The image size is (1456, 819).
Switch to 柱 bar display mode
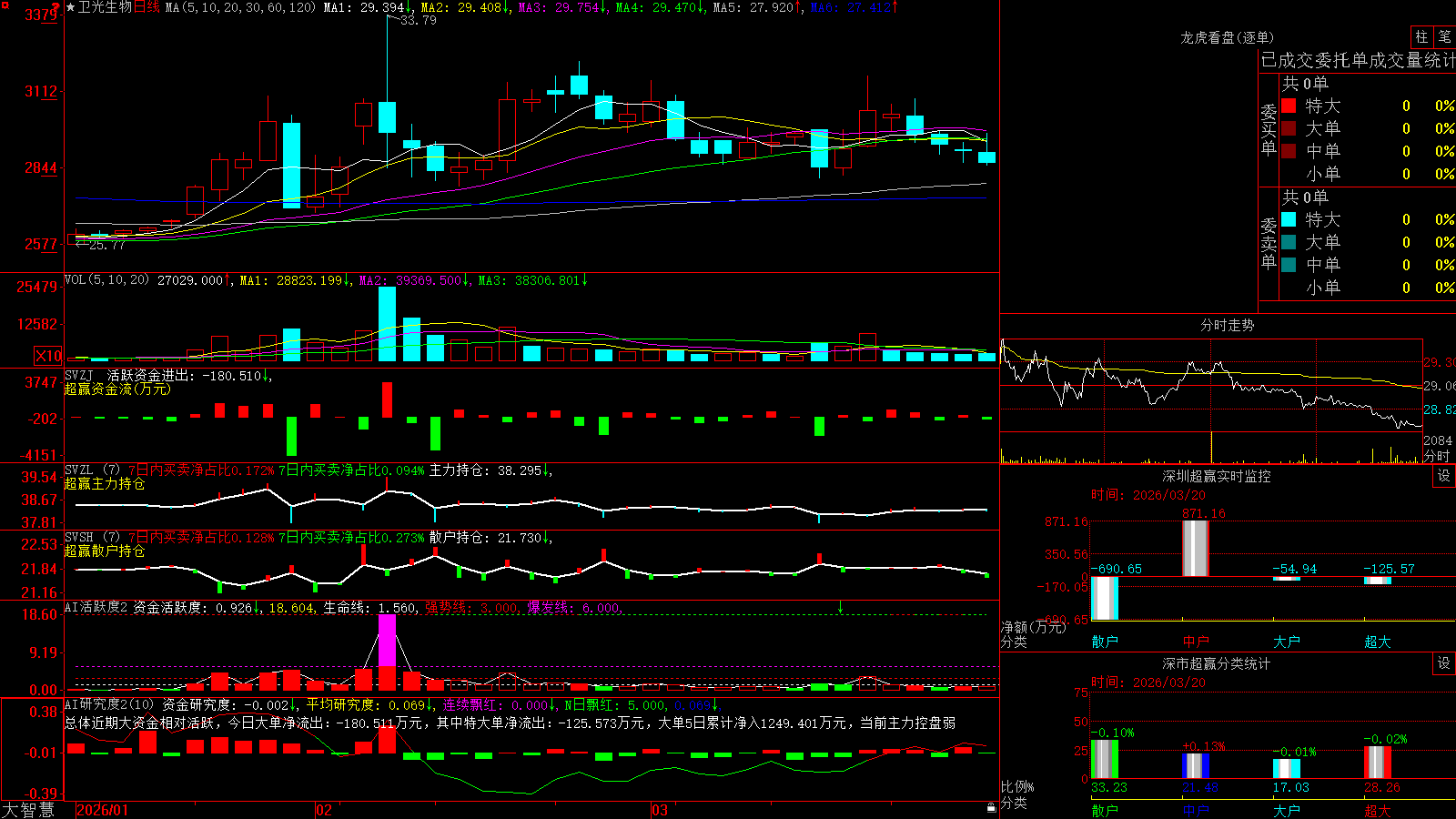[1421, 37]
